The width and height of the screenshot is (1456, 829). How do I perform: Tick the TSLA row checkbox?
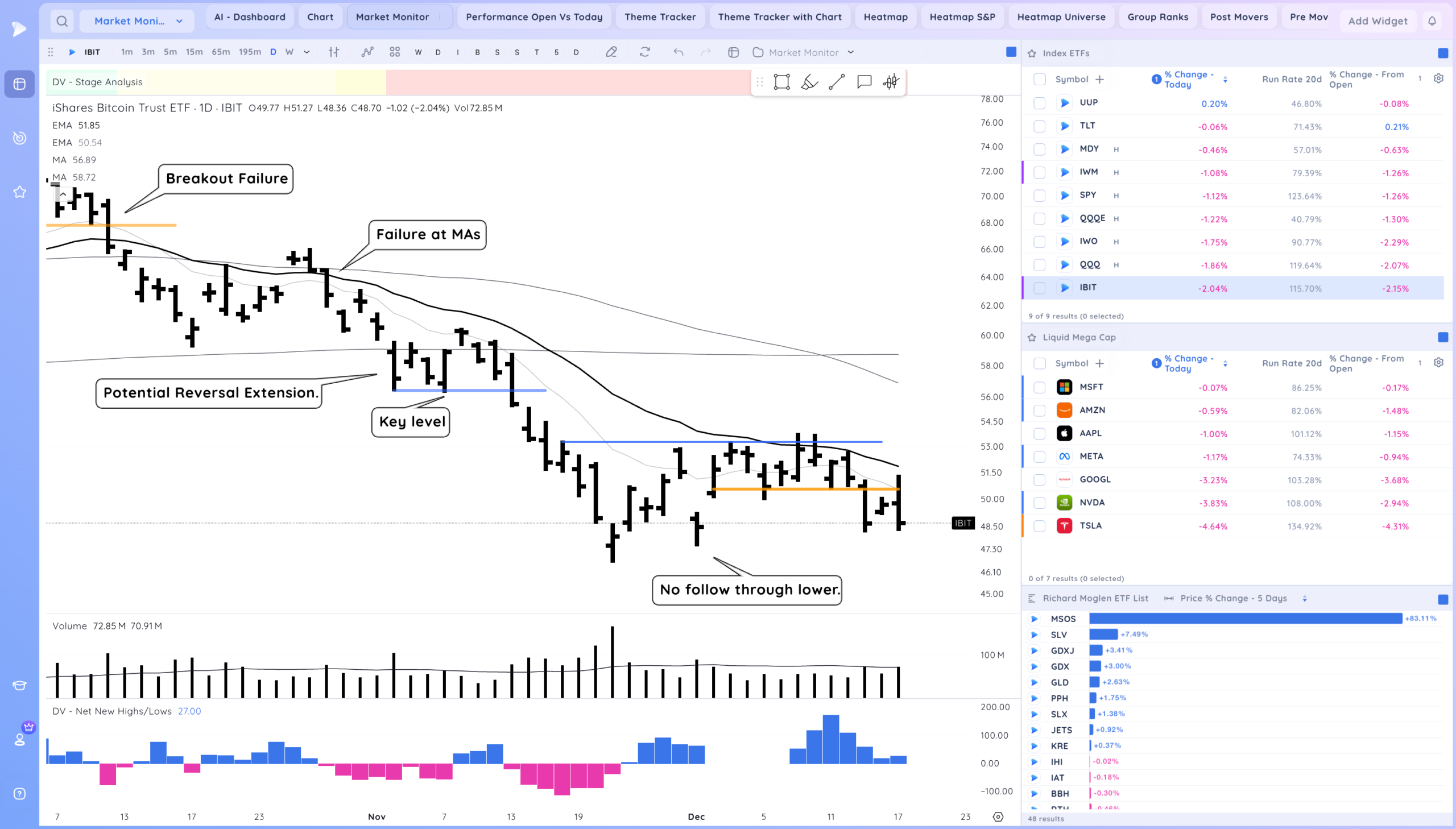click(x=1039, y=526)
